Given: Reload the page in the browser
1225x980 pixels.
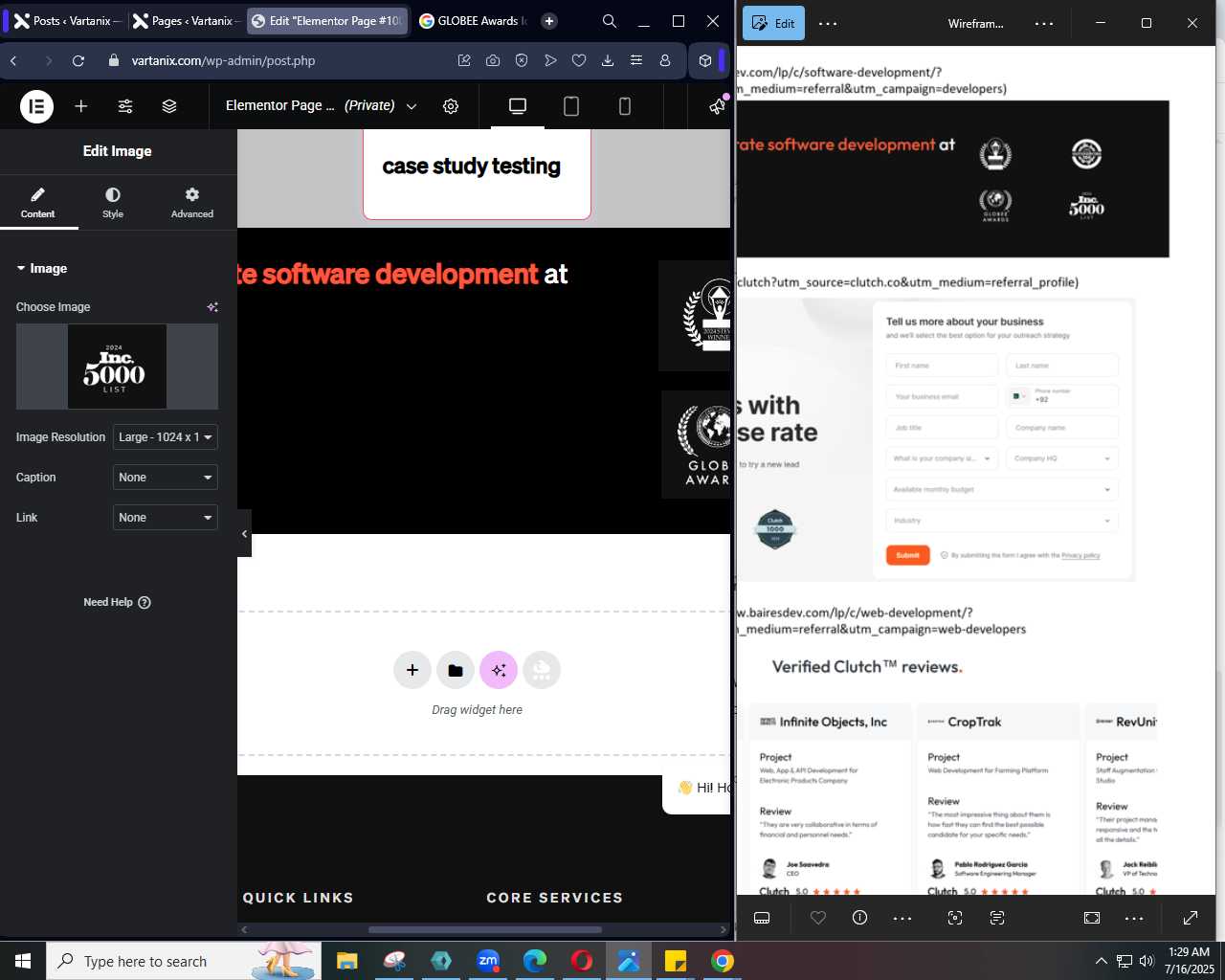Looking at the screenshot, I should 78,60.
